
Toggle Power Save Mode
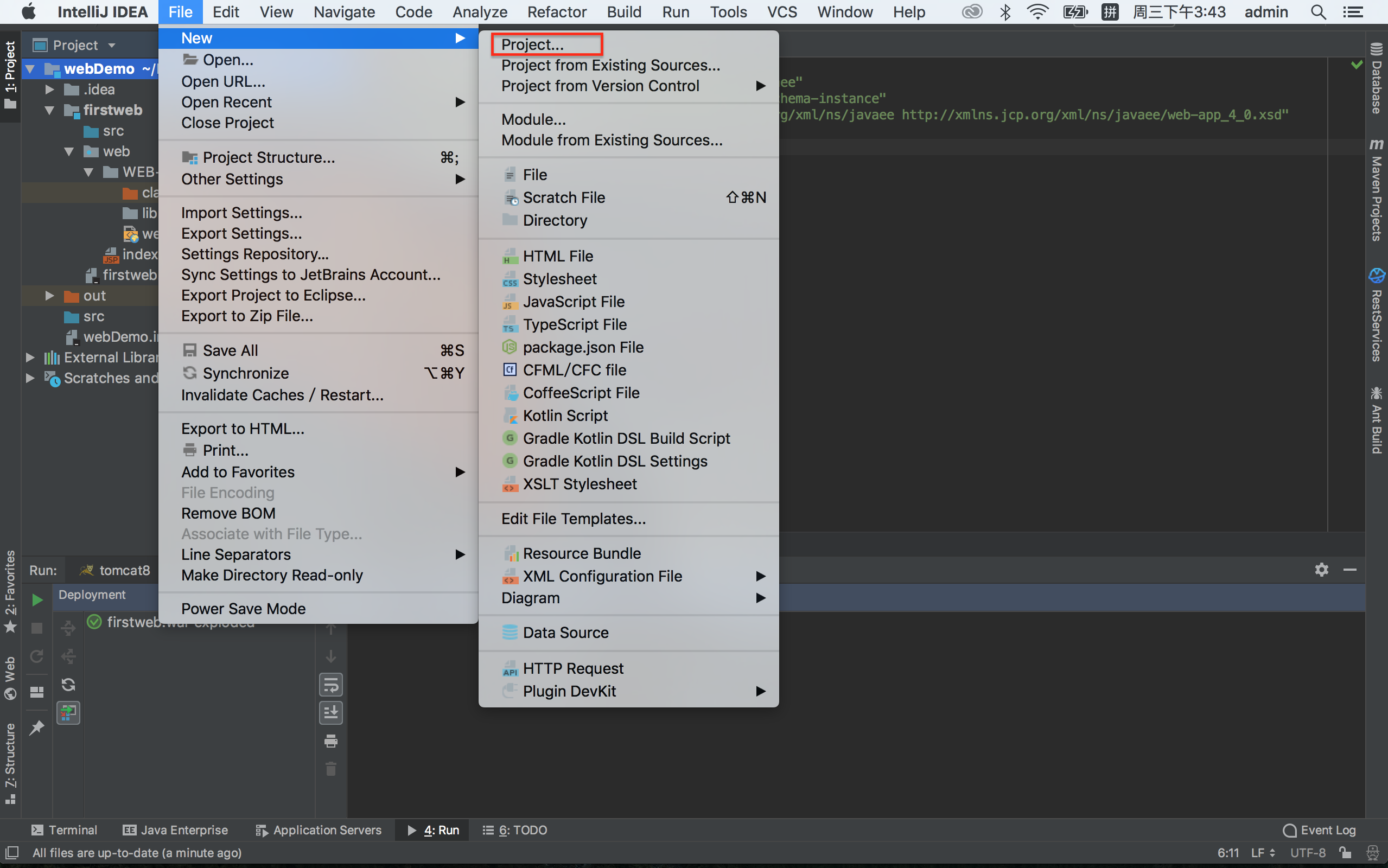coord(244,609)
